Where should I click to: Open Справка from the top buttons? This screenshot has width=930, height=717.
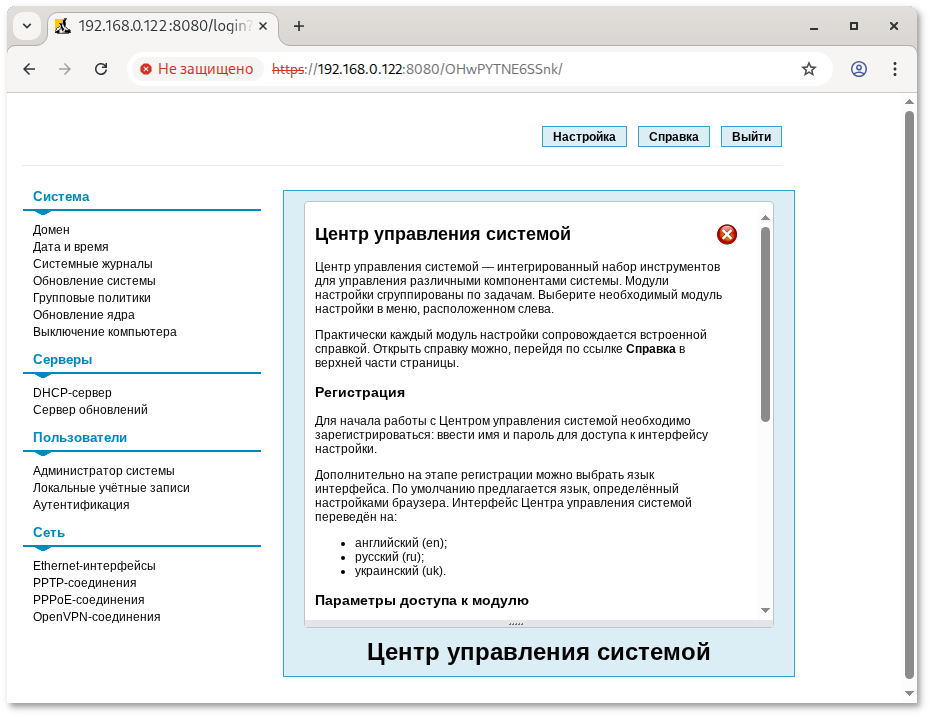pos(673,136)
